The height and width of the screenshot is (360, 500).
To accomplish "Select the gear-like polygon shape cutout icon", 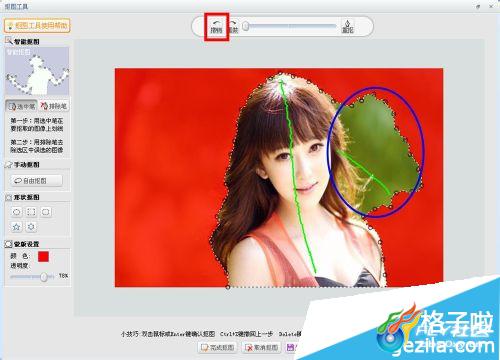I will tap(31, 227).
